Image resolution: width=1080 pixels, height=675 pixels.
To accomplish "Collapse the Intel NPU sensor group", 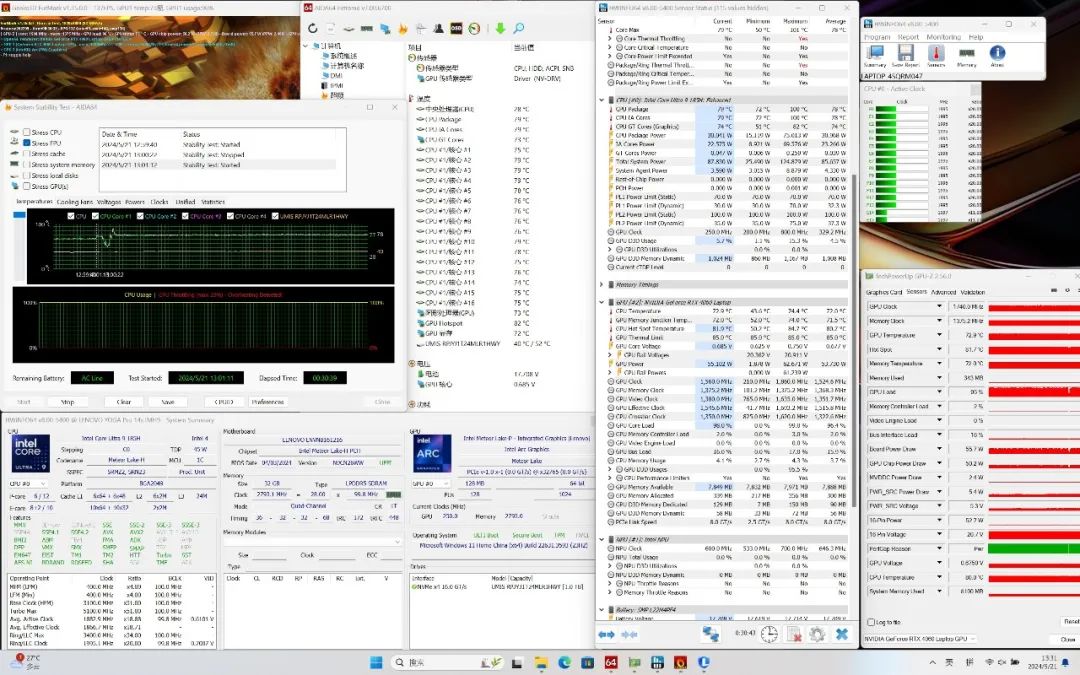I will [x=603, y=539].
